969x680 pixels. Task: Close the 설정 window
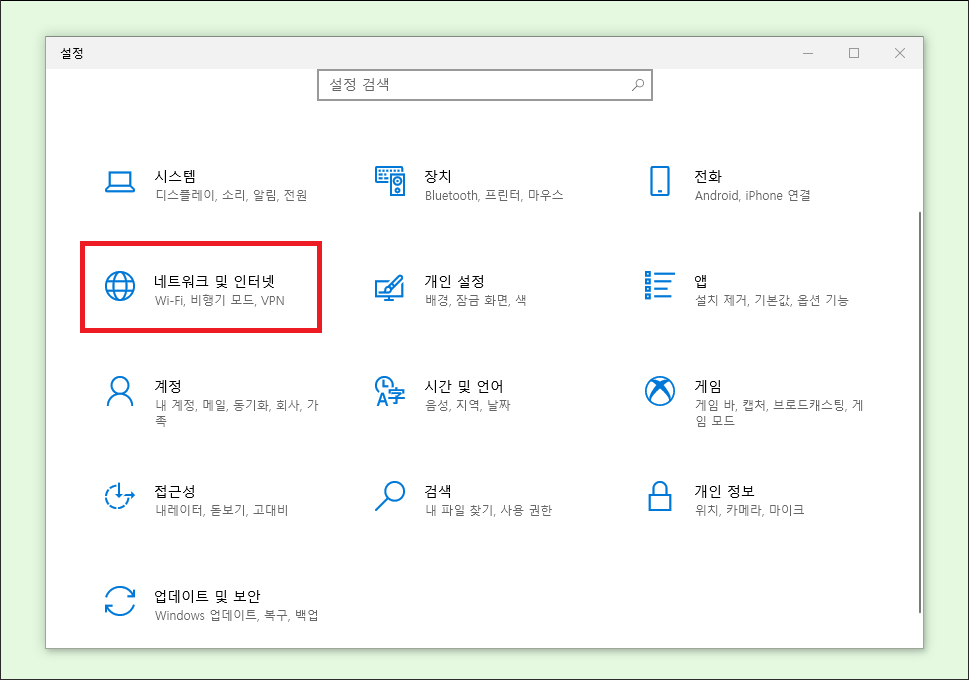[900, 53]
